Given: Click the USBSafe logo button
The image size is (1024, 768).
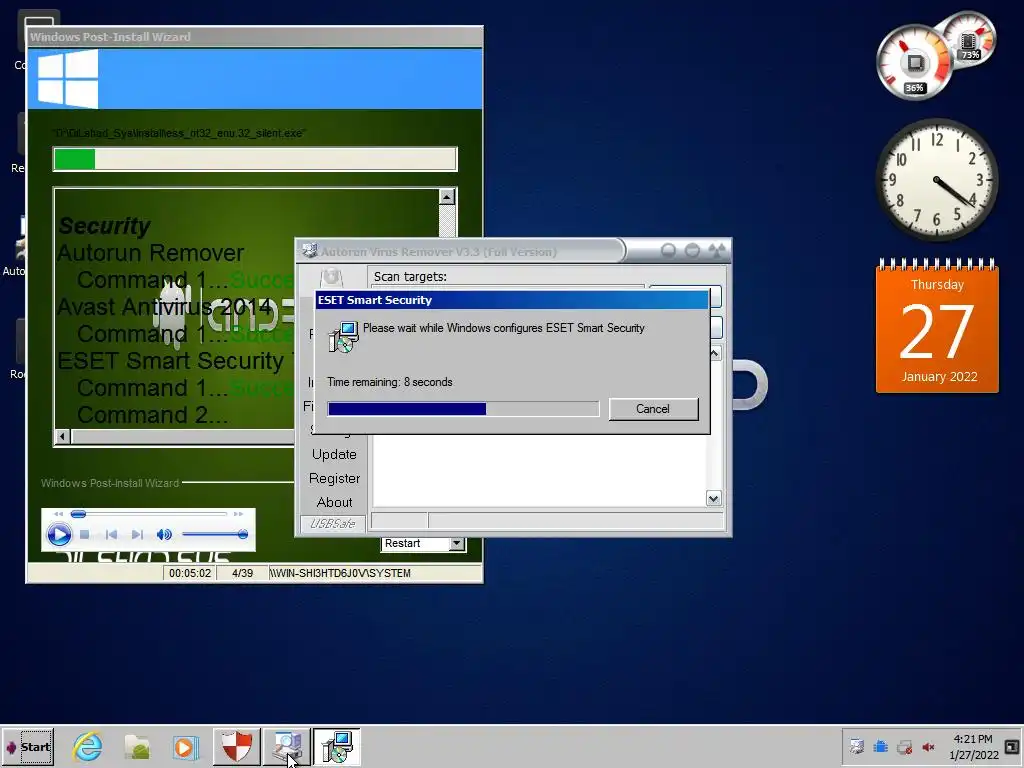Looking at the screenshot, I should tap(332, 524).
